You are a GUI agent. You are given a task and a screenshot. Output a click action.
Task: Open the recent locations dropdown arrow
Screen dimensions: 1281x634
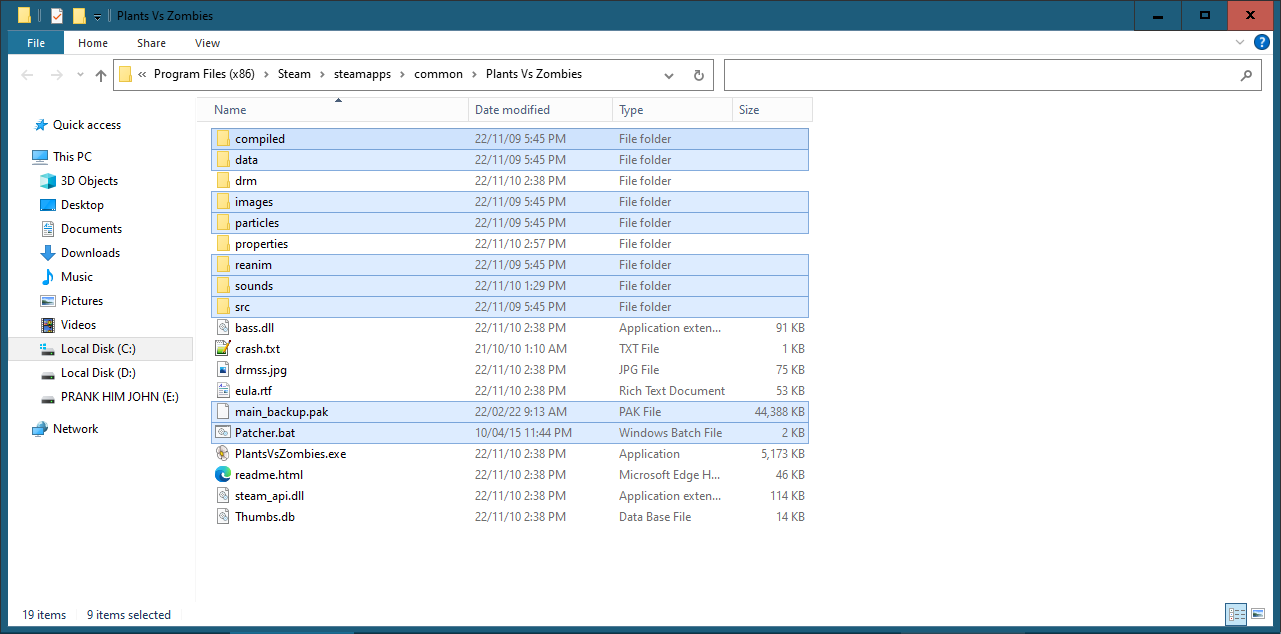(80, 76)
